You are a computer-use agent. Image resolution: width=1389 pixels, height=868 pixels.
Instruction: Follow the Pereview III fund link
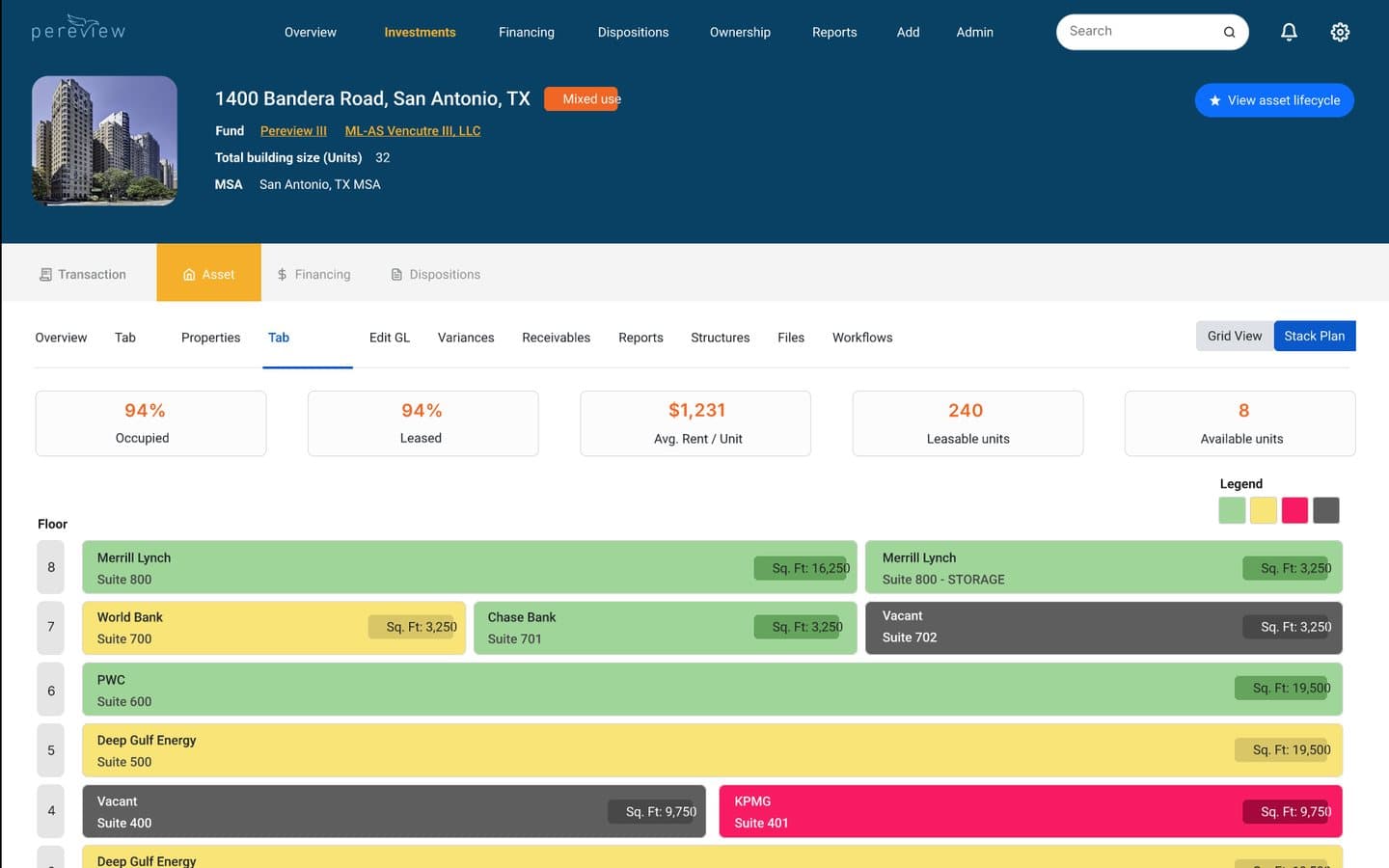[x=293, y=130]
